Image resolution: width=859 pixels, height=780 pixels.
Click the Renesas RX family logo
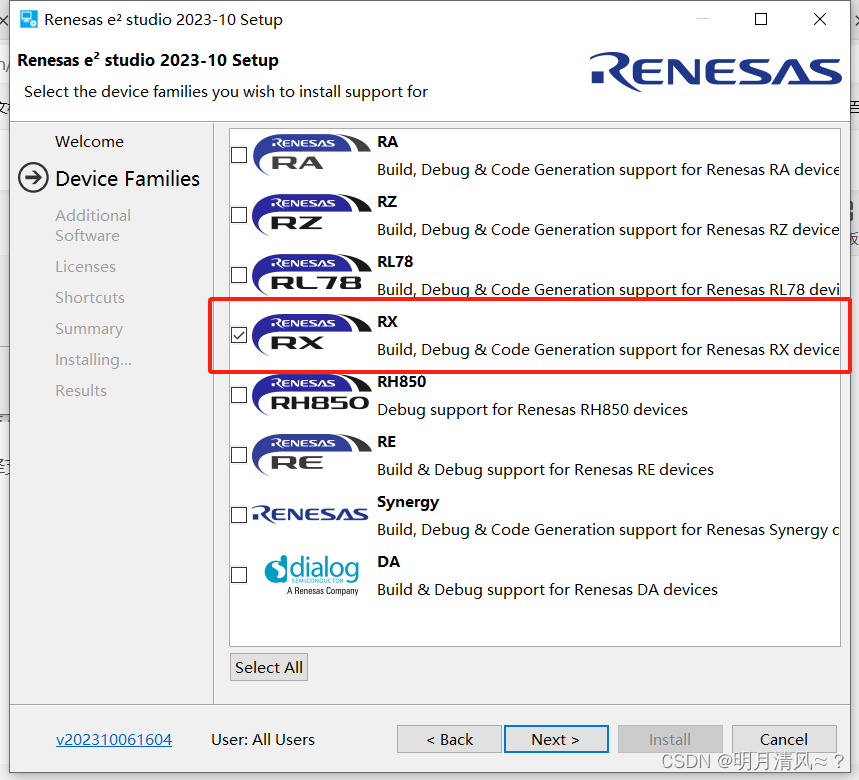click(312, 335)
